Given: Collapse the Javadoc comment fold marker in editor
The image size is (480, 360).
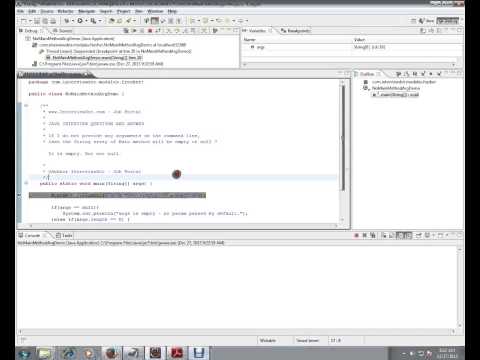Looking at the screenshot, I should pos(26,106).
